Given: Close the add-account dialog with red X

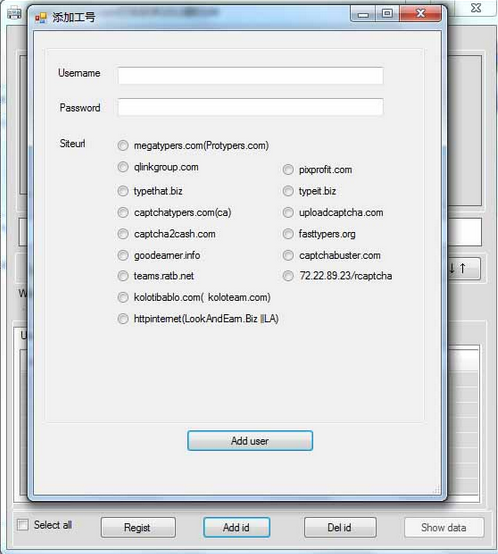Looking at the screenshot, I should click(420, 14).
